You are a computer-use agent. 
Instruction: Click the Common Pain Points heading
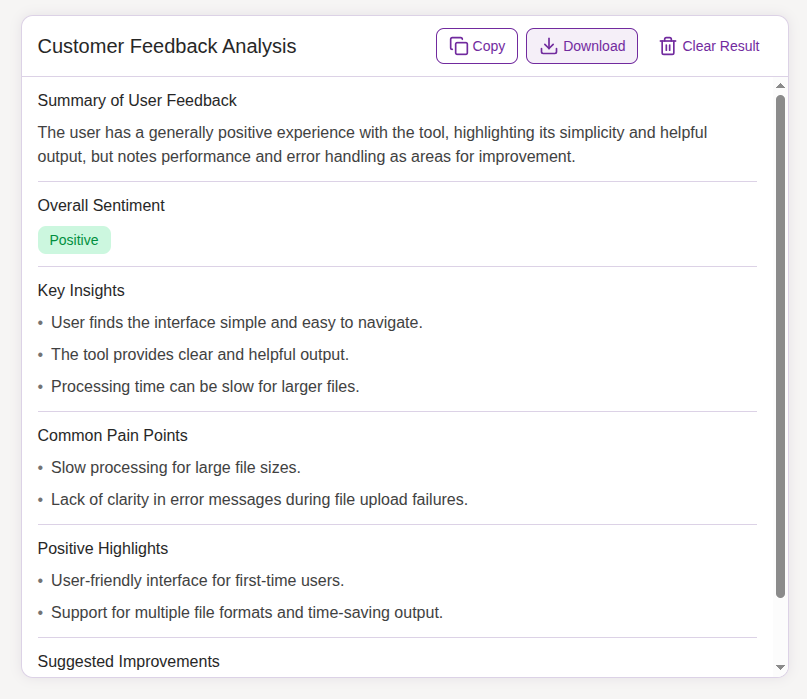(113, 435)
